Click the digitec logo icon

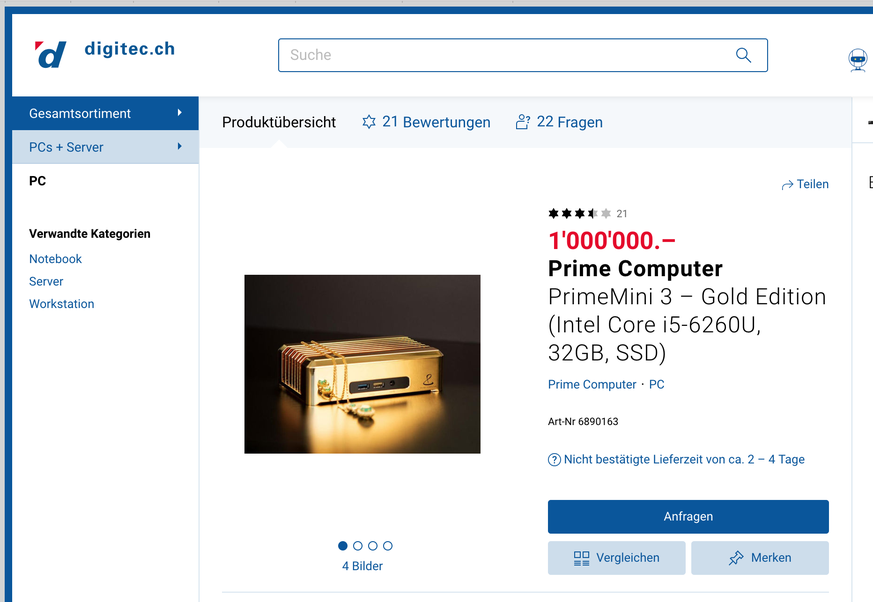[x=50, y=55]
